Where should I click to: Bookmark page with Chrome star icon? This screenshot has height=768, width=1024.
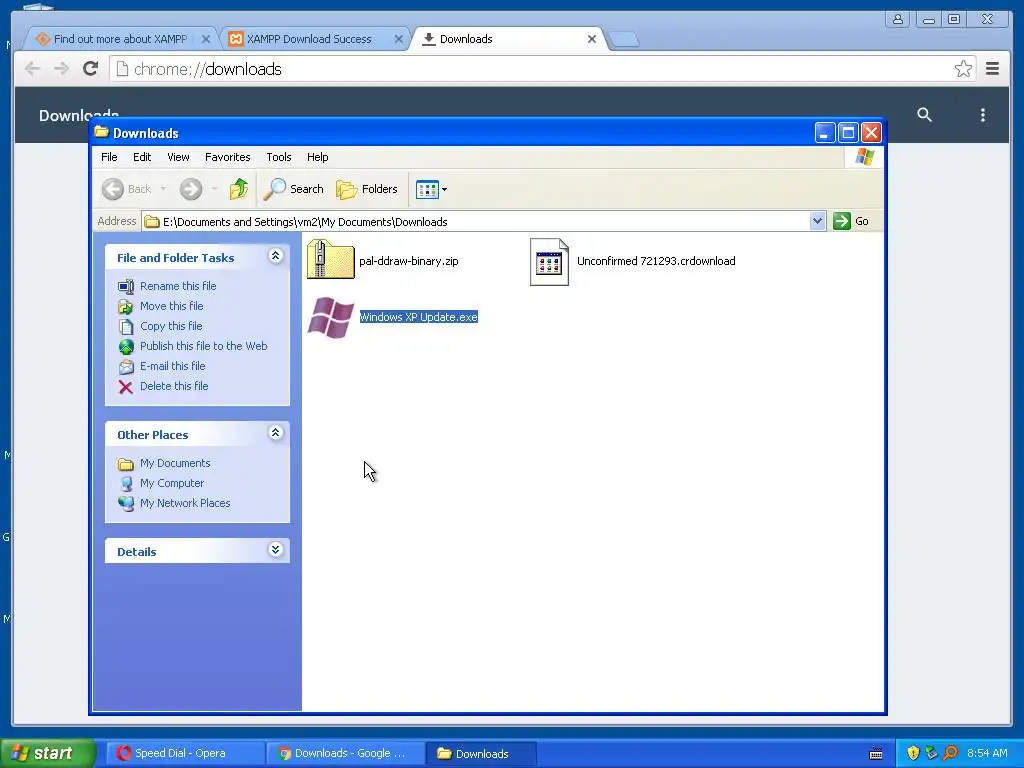pos(963,69)
